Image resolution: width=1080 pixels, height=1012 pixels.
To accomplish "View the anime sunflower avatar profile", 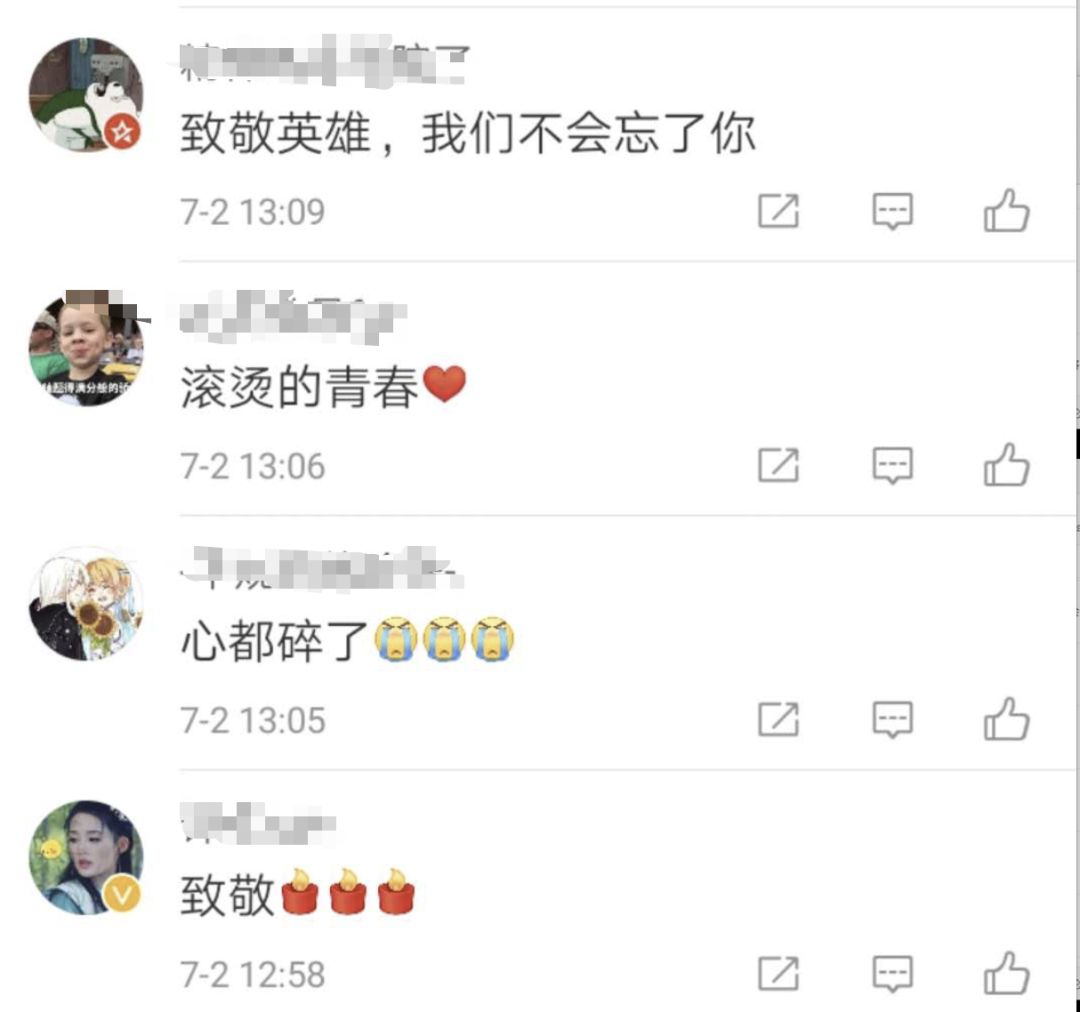I will coord(86,603).
